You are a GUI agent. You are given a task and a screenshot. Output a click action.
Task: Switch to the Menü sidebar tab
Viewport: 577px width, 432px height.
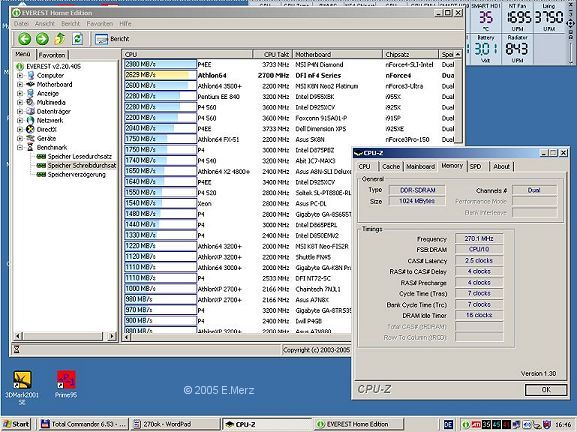coord(23,54)
